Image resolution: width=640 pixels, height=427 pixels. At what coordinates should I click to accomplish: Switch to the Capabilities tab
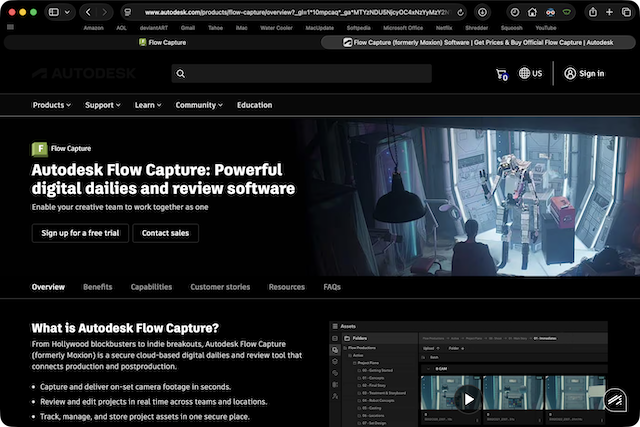[151, 287]
